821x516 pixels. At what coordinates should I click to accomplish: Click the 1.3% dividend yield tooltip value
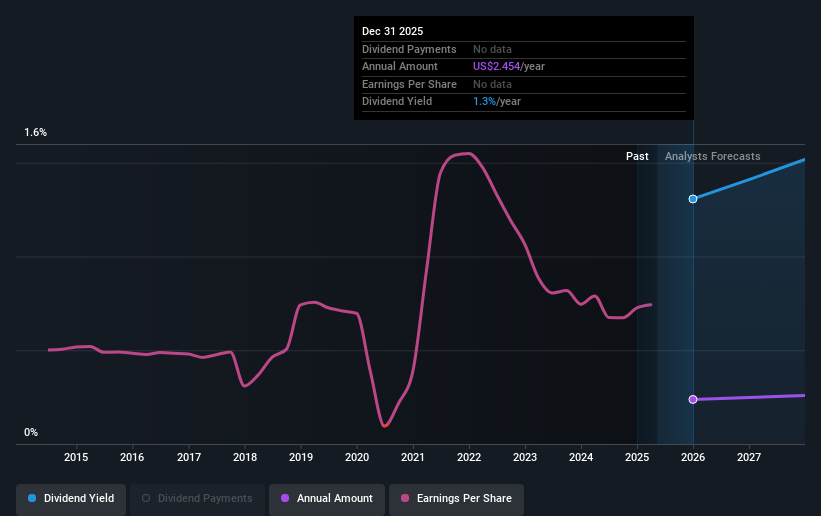point(484,102)
